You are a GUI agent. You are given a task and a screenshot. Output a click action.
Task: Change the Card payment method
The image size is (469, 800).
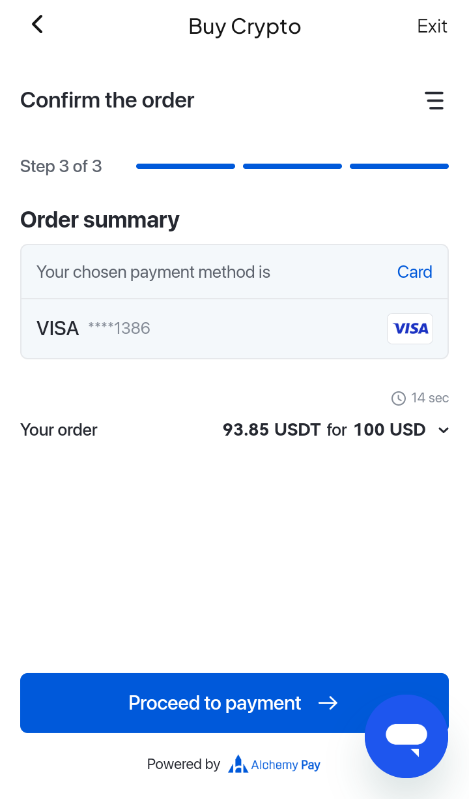pyautogui.click(x=414, y=272)
